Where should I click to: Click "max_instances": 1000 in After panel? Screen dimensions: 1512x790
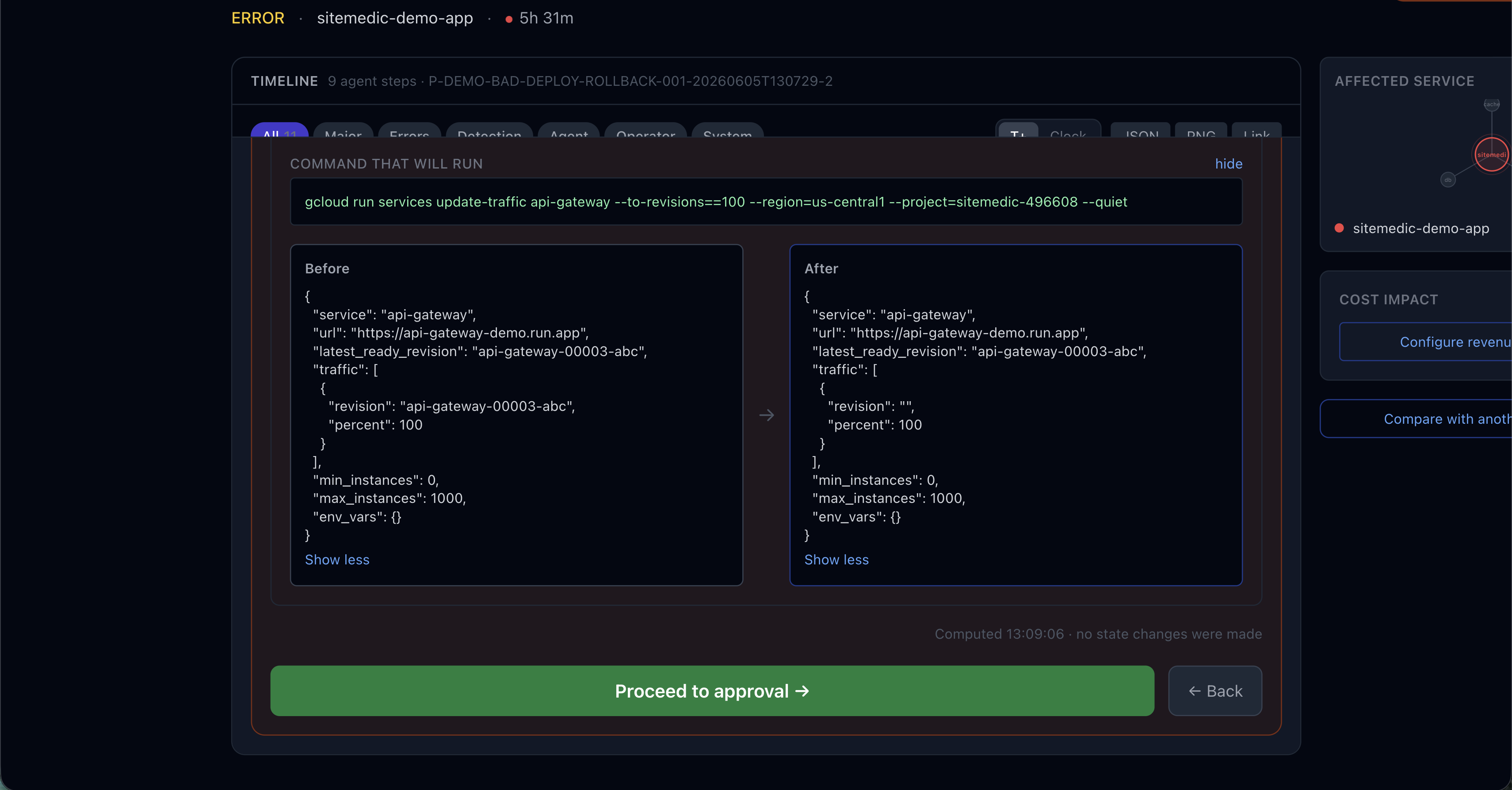pyautogui.click(x=889, y=498)
